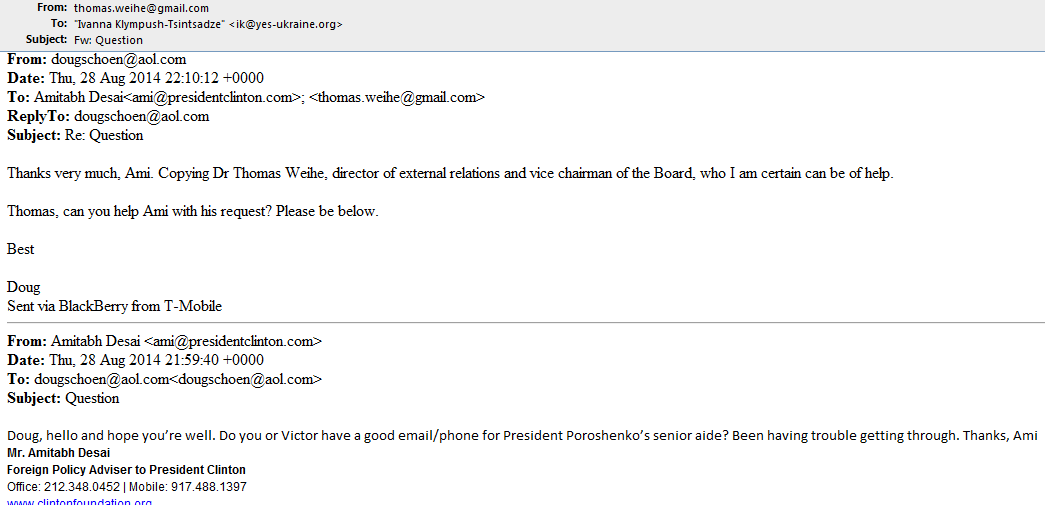Click the 'Mr. Amitabh Desai' signature name
Viewport: 1045px width, 505px height.
pos(59,453)
